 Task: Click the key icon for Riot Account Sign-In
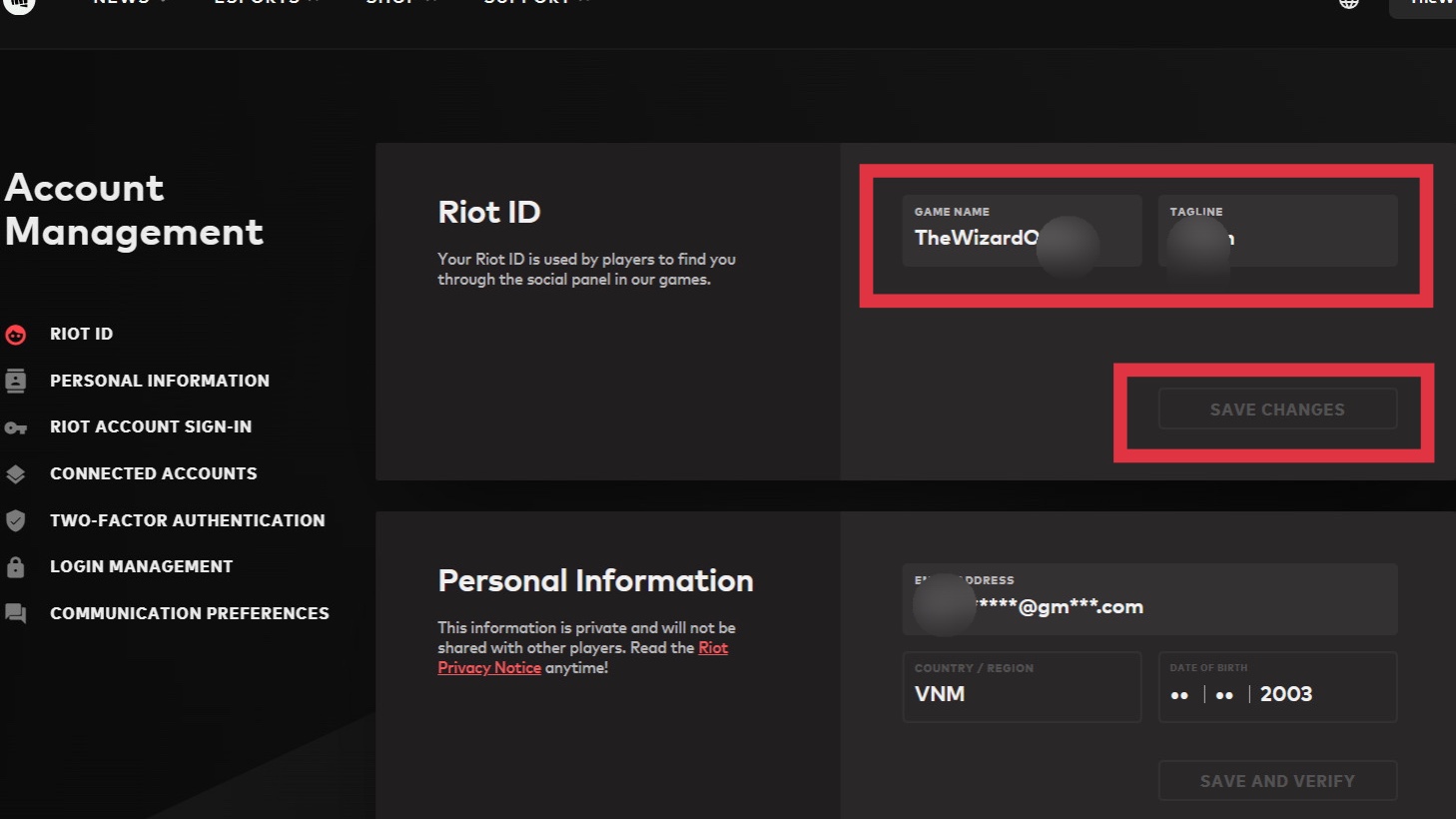[16, 427]
